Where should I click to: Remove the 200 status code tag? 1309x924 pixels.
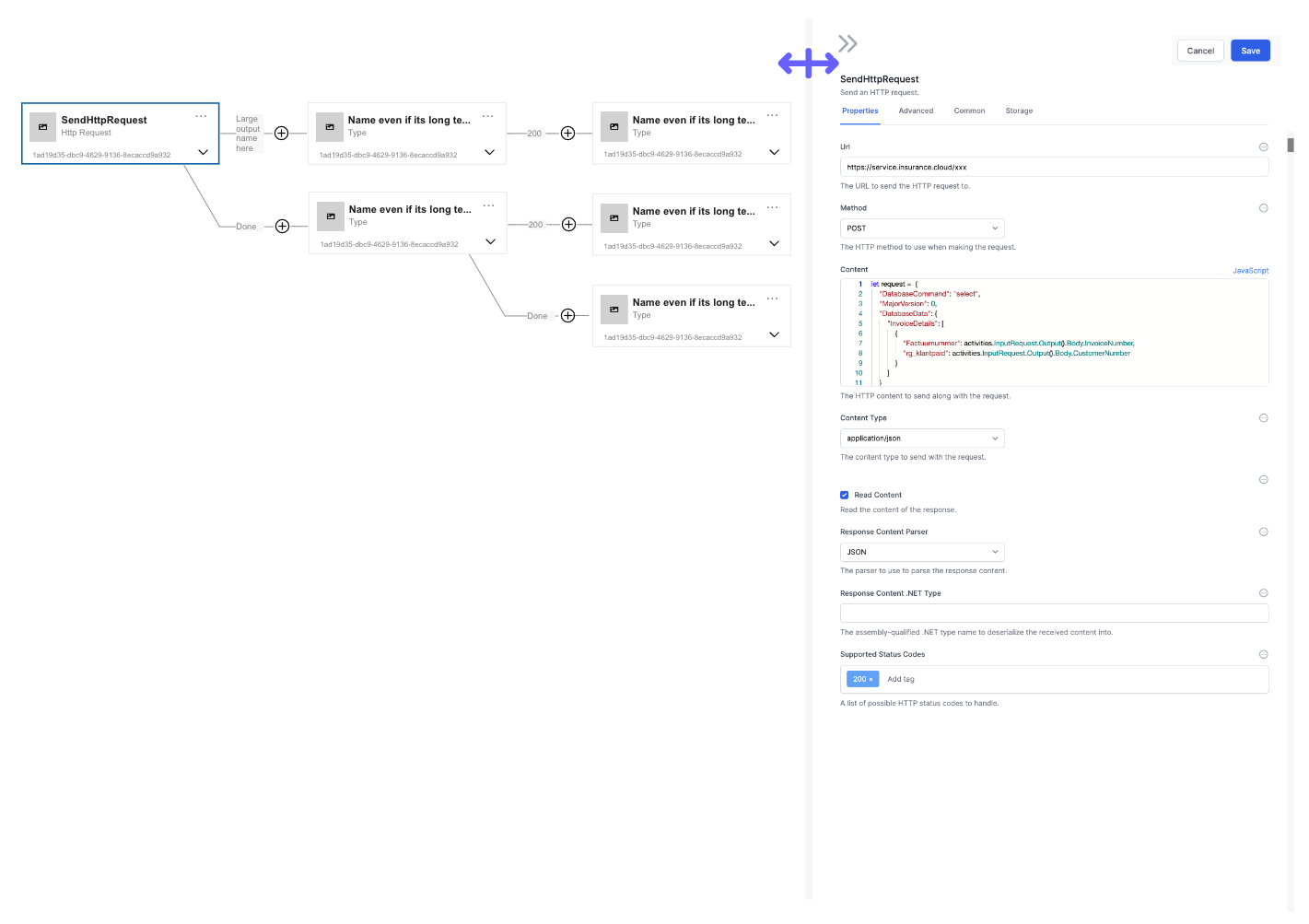[x=871, y=680]
